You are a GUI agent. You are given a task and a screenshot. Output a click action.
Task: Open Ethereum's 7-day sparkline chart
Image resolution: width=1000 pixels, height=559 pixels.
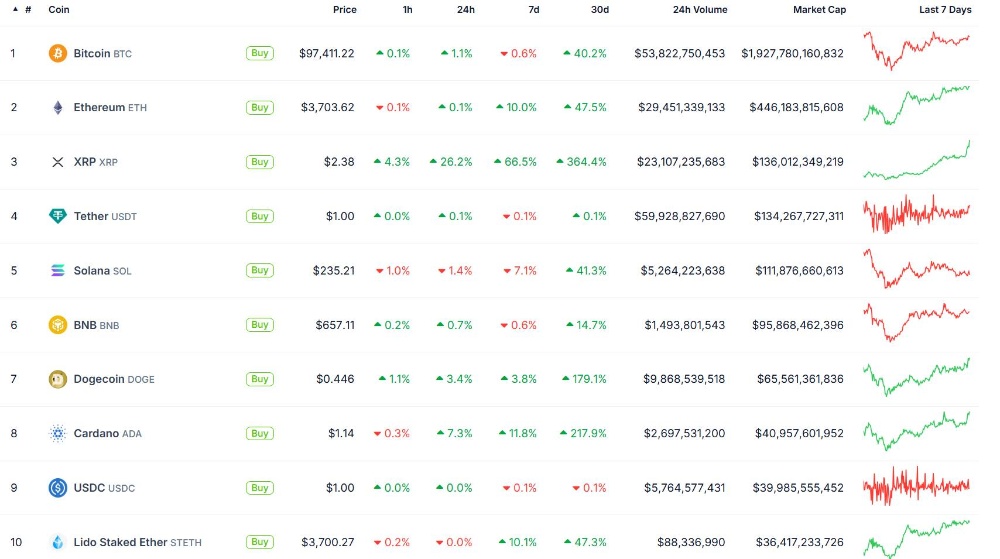916,105
